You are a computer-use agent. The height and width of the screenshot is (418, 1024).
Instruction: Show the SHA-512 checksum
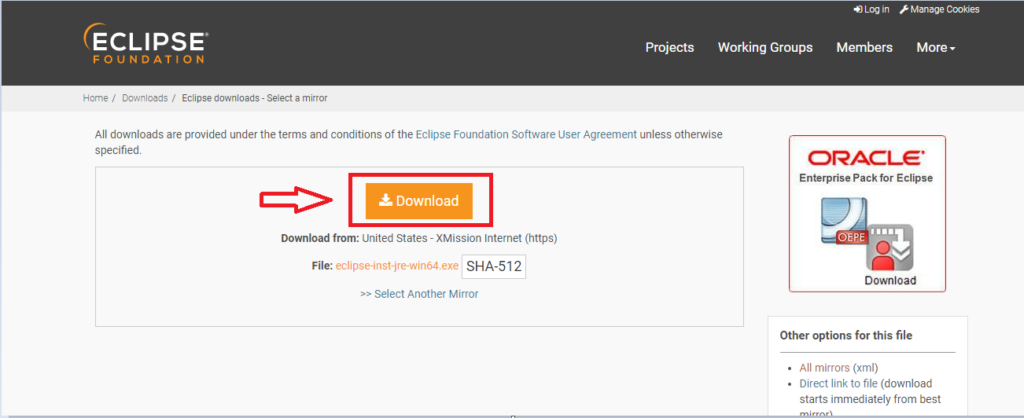click(494, 266)
